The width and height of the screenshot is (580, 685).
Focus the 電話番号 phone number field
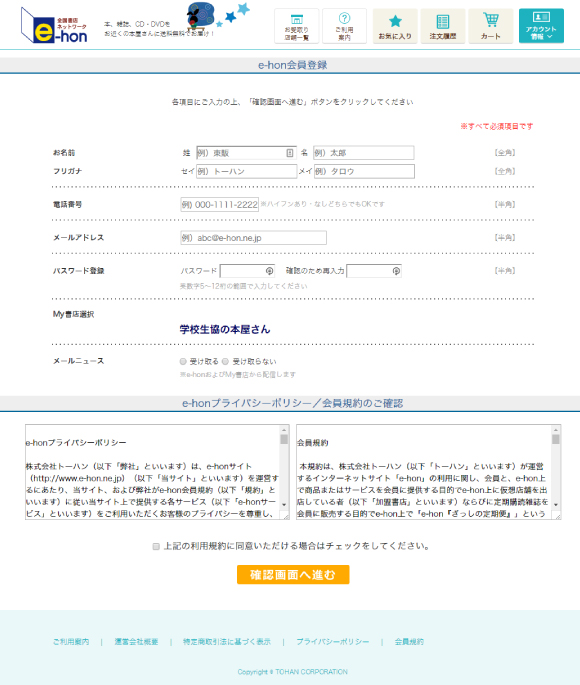(x=220, y=204)
